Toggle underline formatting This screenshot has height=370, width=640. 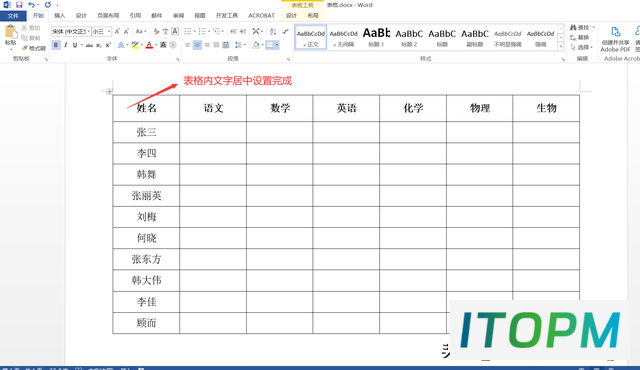coord(75,45)
